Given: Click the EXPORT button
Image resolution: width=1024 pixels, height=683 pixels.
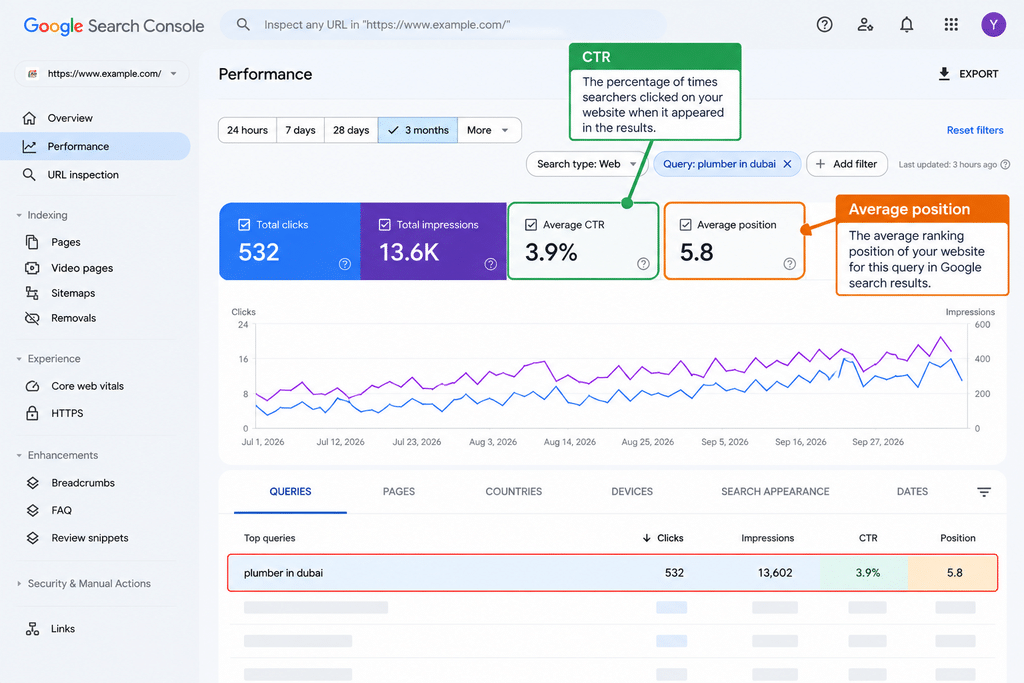Looking at the screenshot, I should [x=968, y=74].
